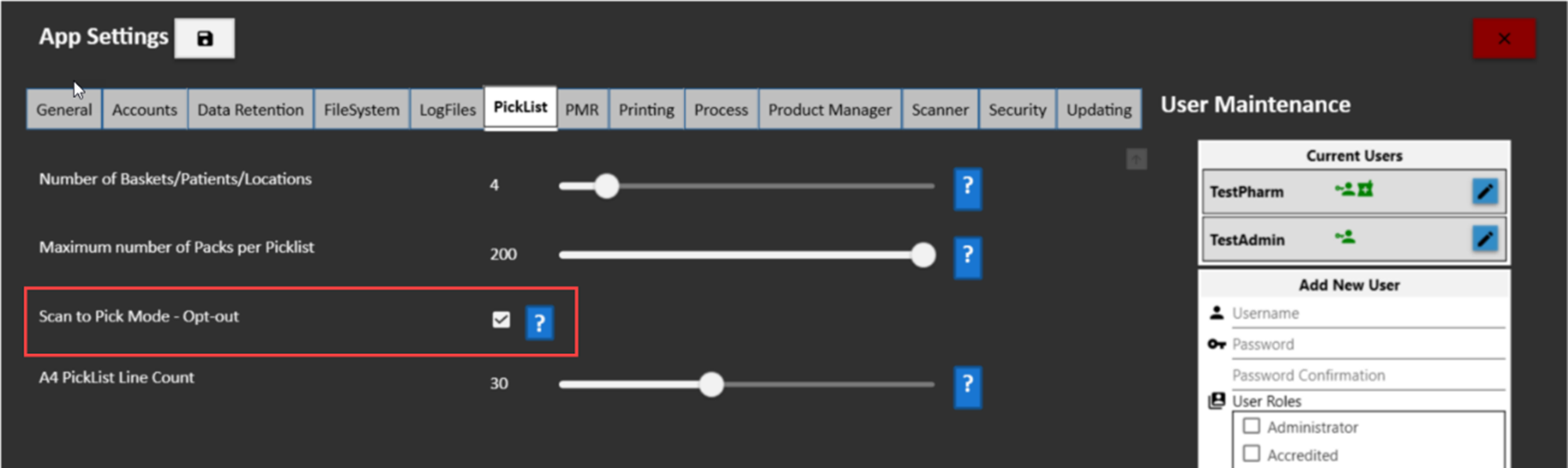Click the A4 PickList Line Count slider handle
This screenshot has height=468, width=1568.
712,384
